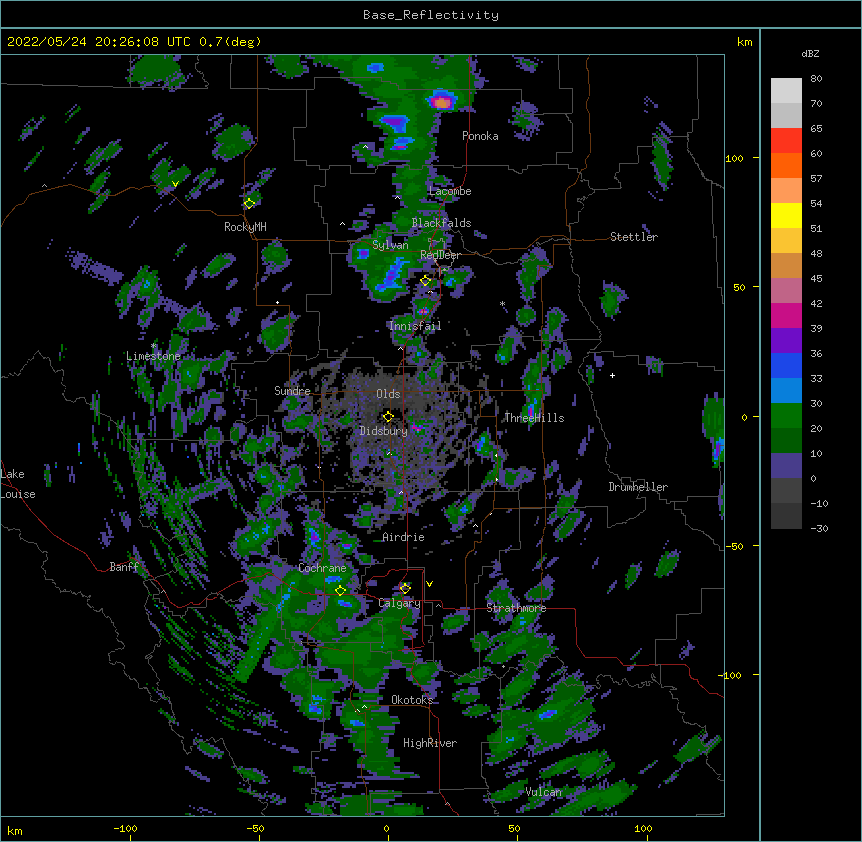The width and height of the screenshot is (862, 842).
Task: Select the slate 0-10 dBZ legend swatch
Action: point(786,466)
